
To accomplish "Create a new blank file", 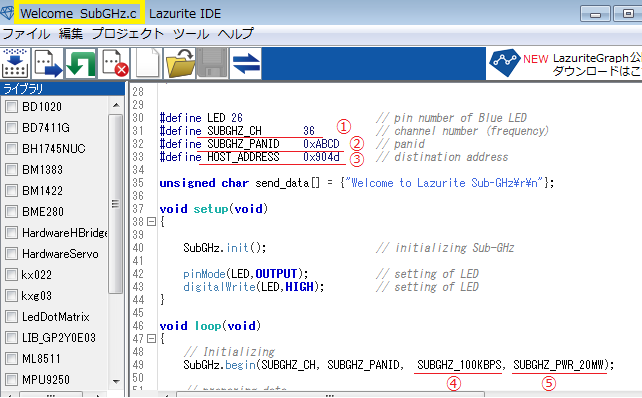I will tap(147, 63).
